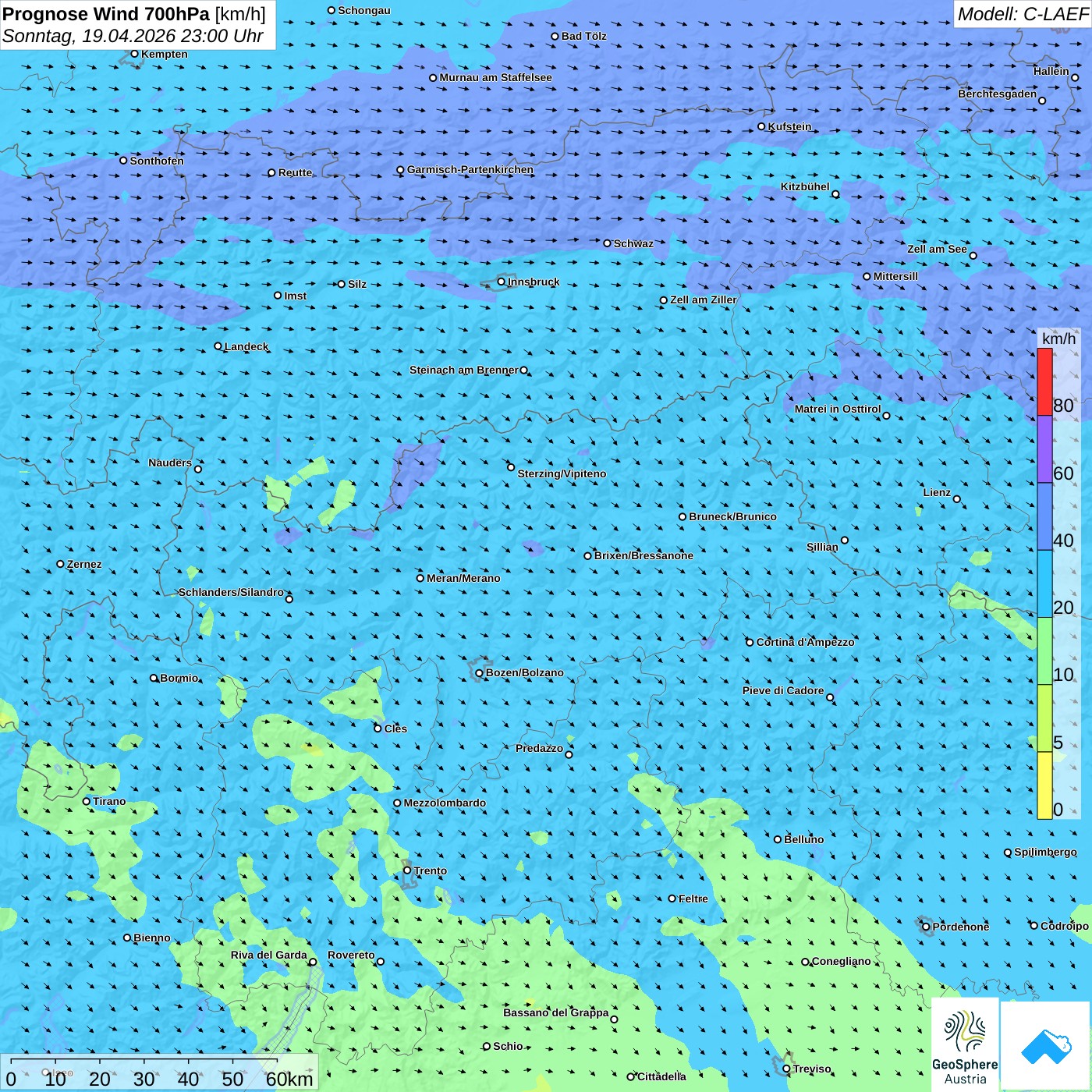Click the Predazzo label

[x=539, y=748]
